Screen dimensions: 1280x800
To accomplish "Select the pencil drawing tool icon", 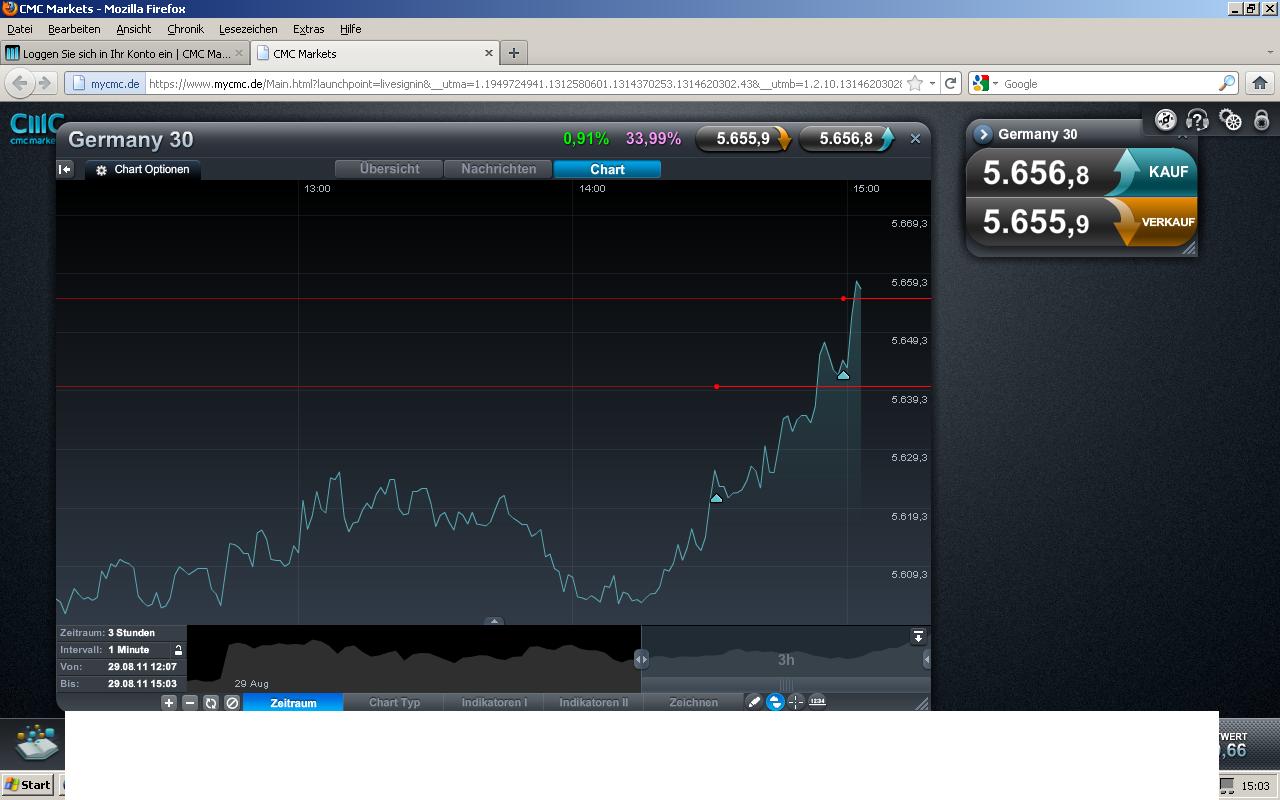I will pyautogui.click(x=754, y=702).
